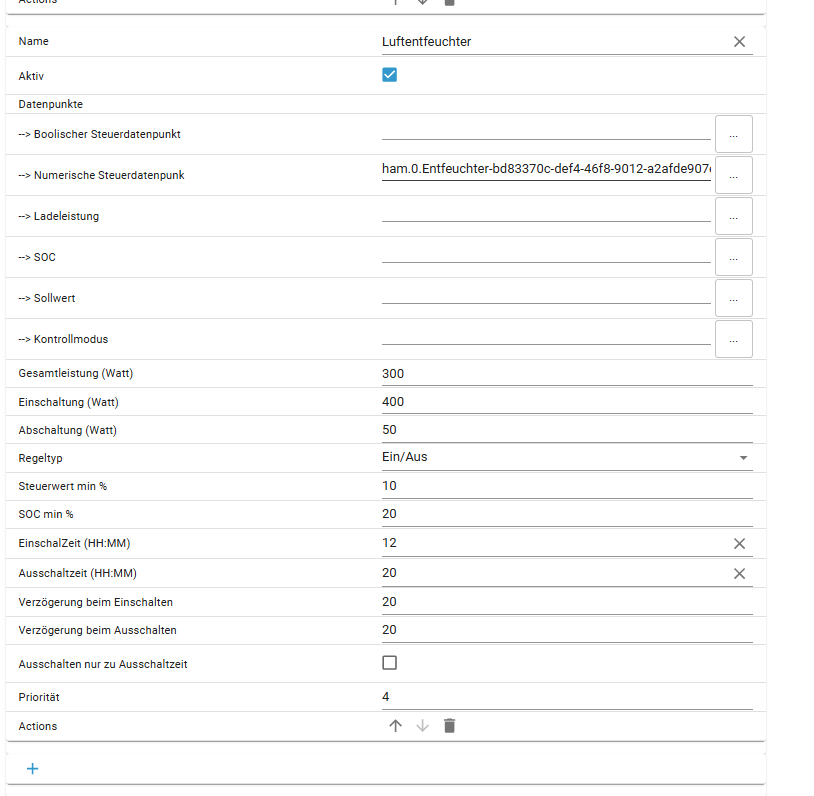Enable Ausschalten nur zu Ausschaltzeit checkbox
The image size is (814, 796).
point(389,663)
